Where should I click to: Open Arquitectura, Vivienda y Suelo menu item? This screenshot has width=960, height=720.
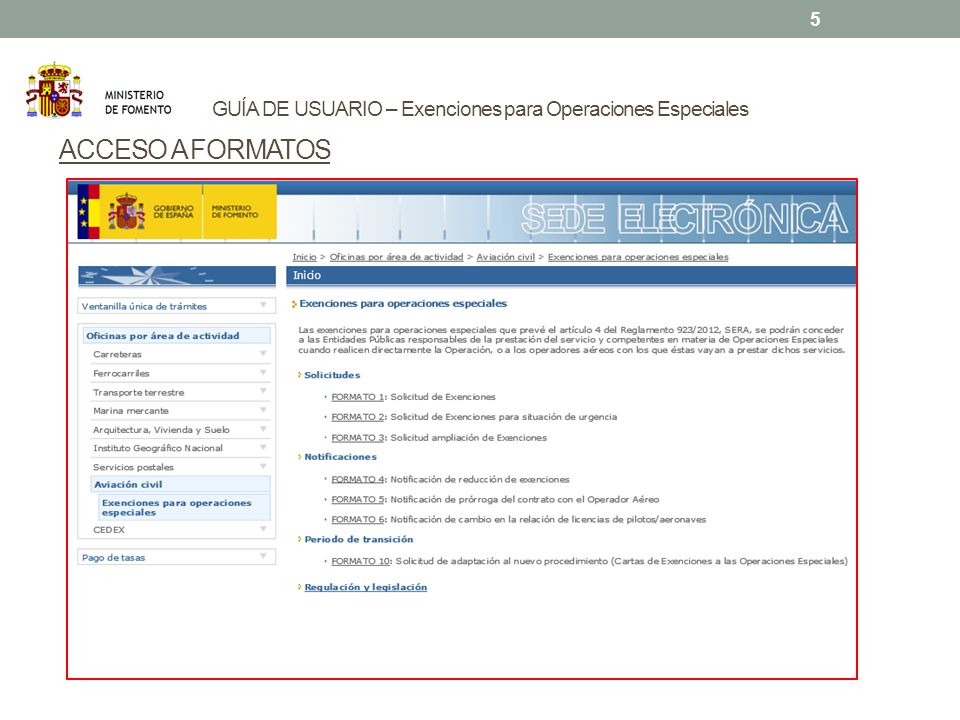161,430
